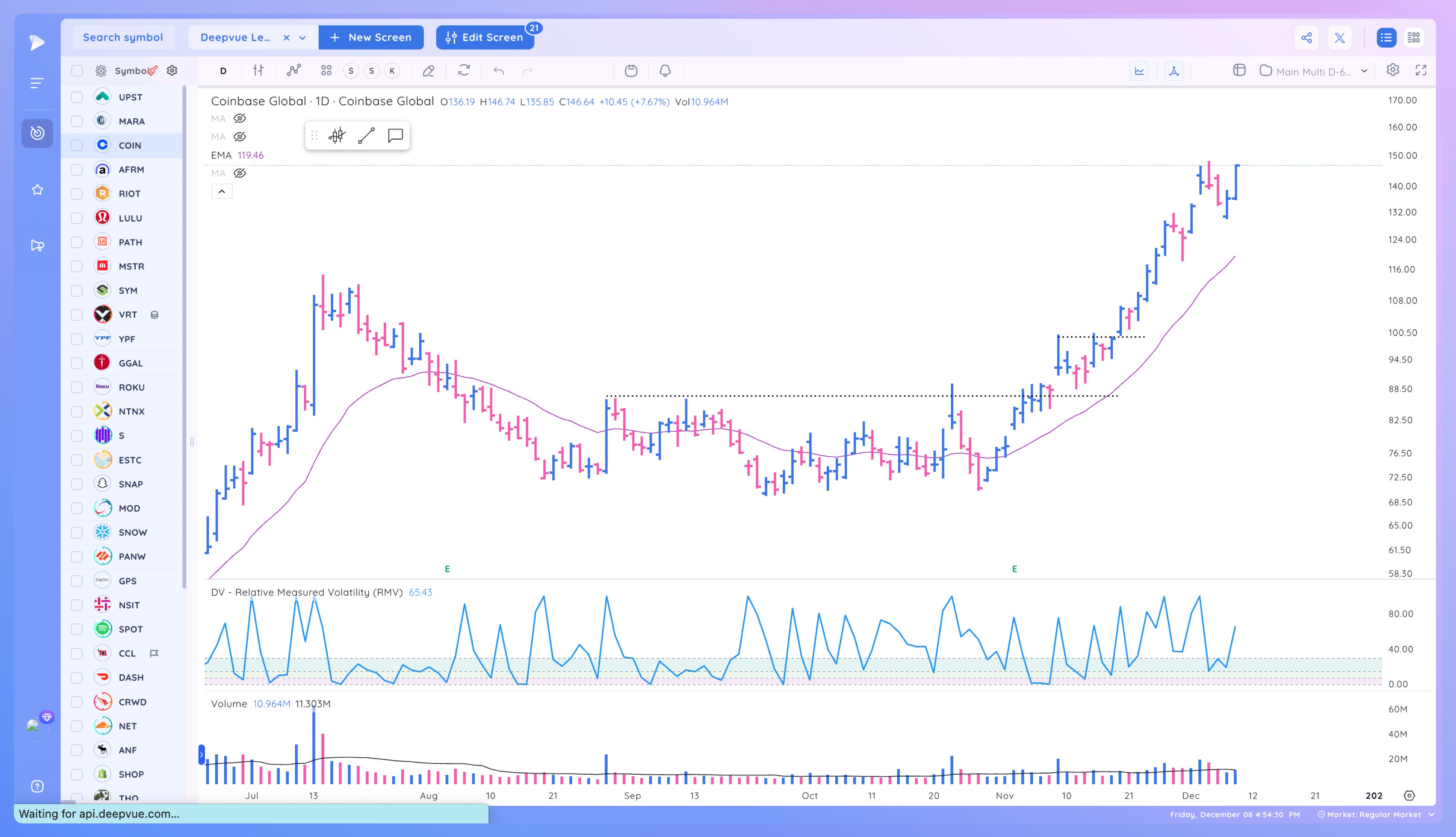Open the flag icon in the left sidebar
Image resolution: width=1456 pixels, height=837 pixels.
point(38,246)
